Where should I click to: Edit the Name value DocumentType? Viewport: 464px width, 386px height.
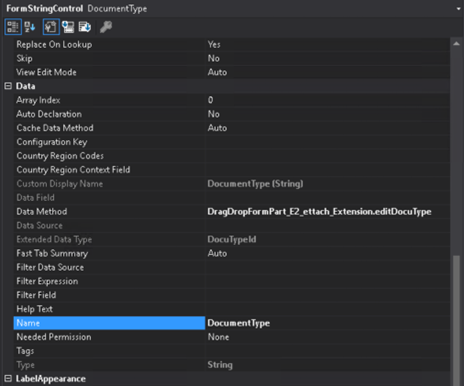(x=239, y=323)
